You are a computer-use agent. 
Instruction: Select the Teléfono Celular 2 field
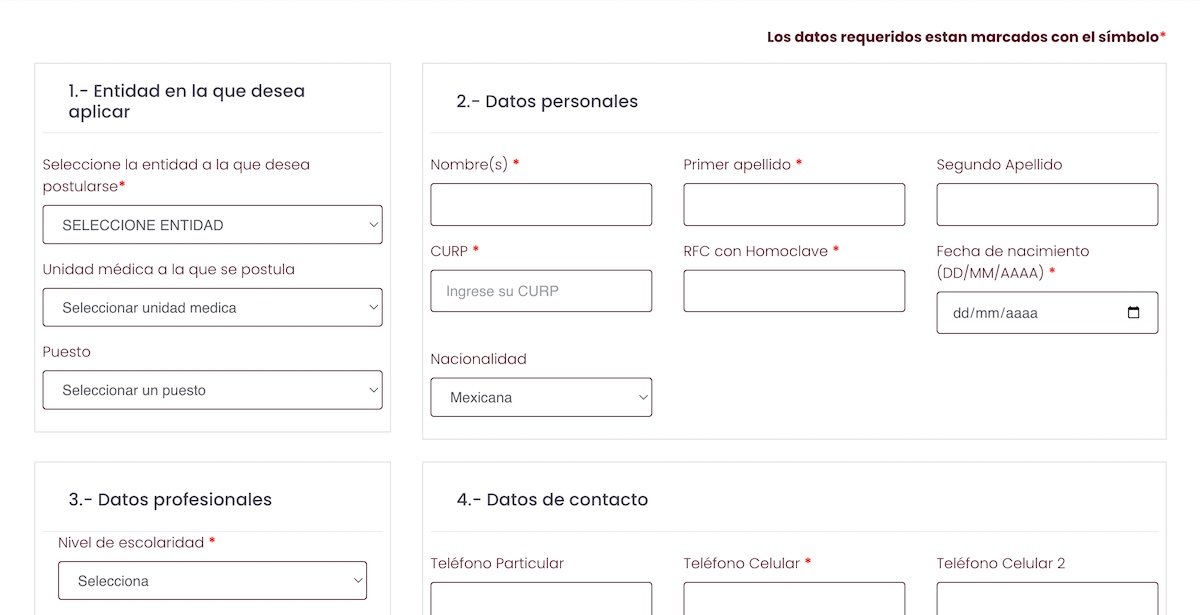(1047, 599)
